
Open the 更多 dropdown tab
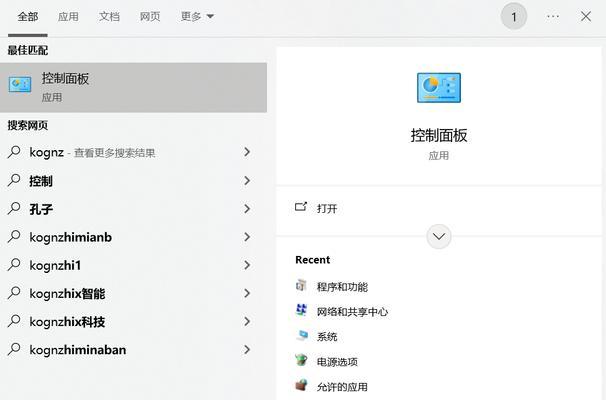(x=197, y=17)
